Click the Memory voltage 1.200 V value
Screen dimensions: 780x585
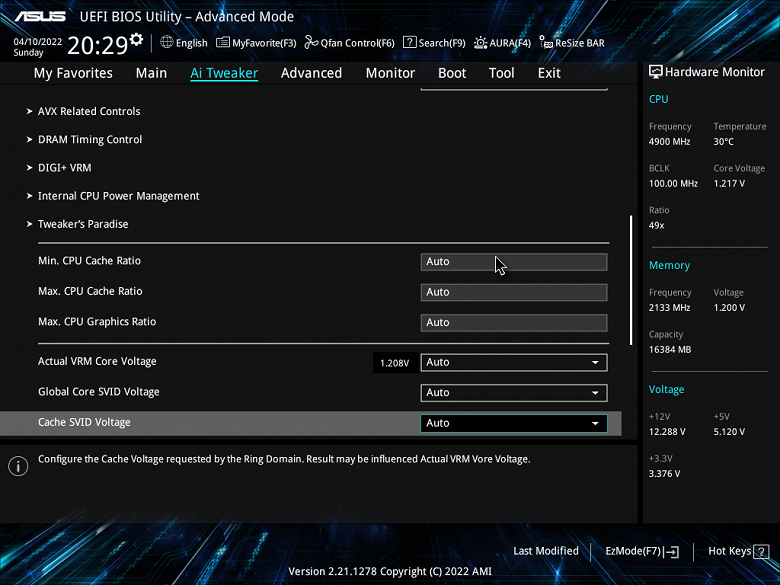pos(729,308)
